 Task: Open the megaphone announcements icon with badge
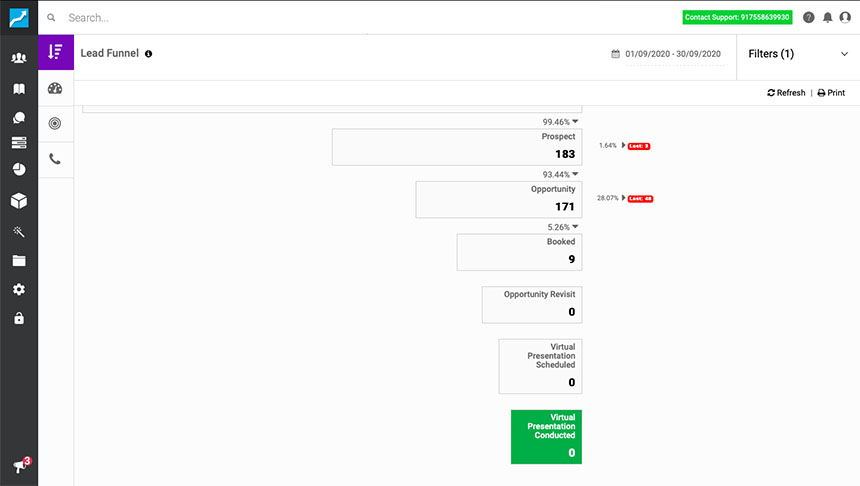point(22,465)
